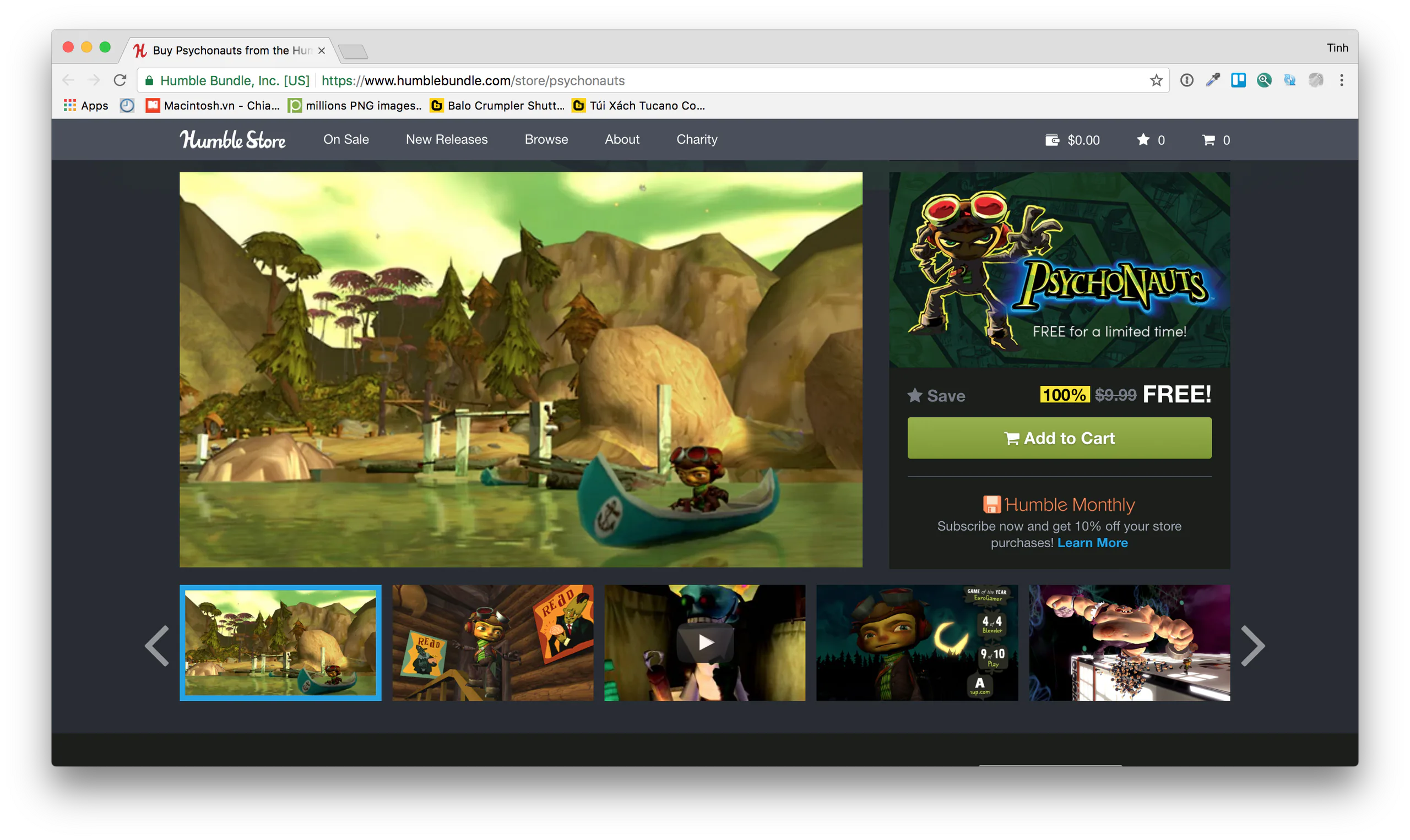
Task: Click the Humble Store logo
Action: (x=233, y=139)
